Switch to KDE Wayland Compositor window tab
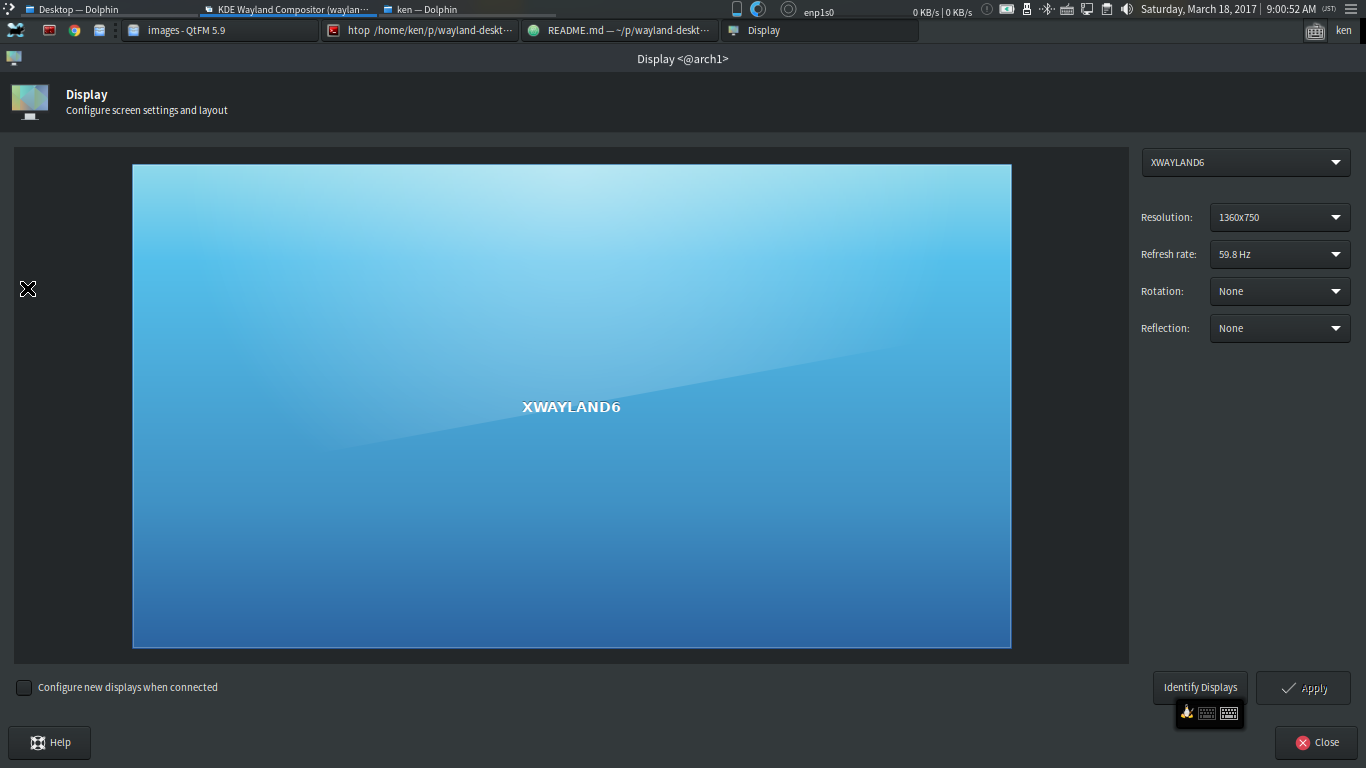This screenshot has height=768, width=1366. pos(288,9)
